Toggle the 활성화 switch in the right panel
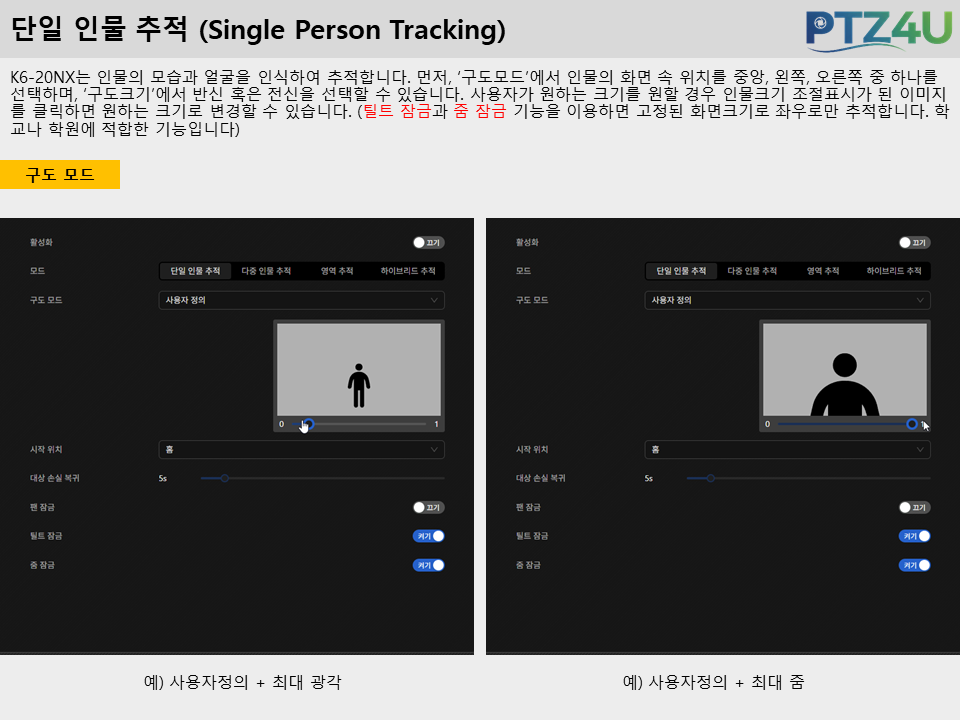The width and height of the screenshot is (960, 720). click(914, 242)
